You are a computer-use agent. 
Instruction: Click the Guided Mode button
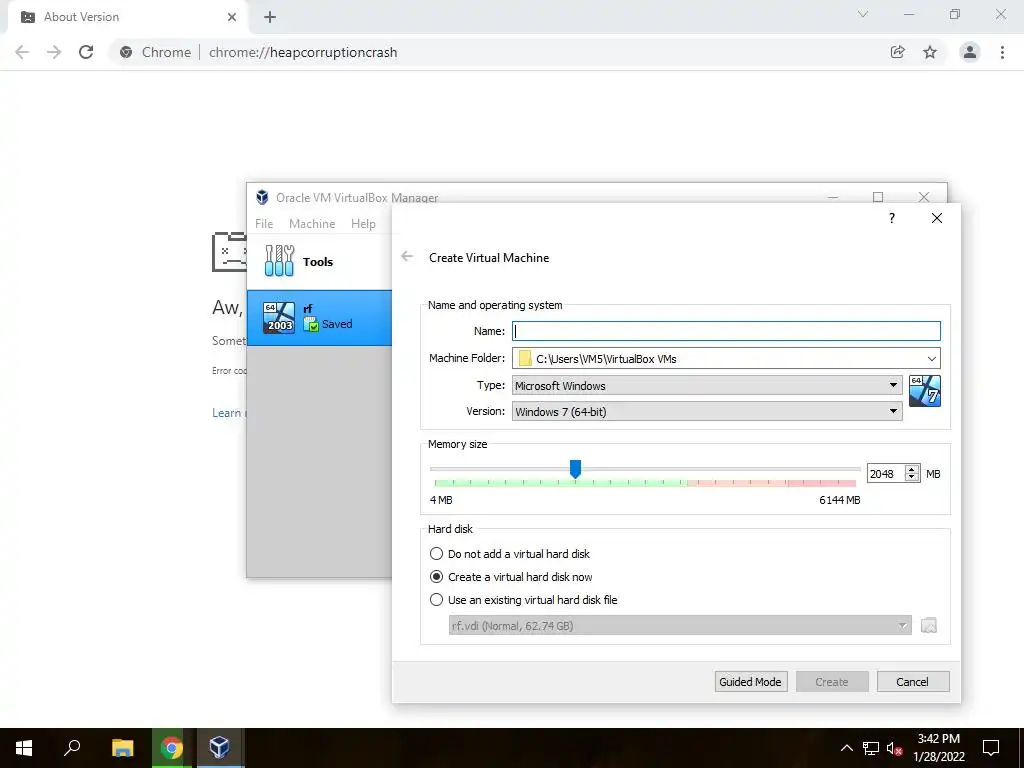pos(751,682)
